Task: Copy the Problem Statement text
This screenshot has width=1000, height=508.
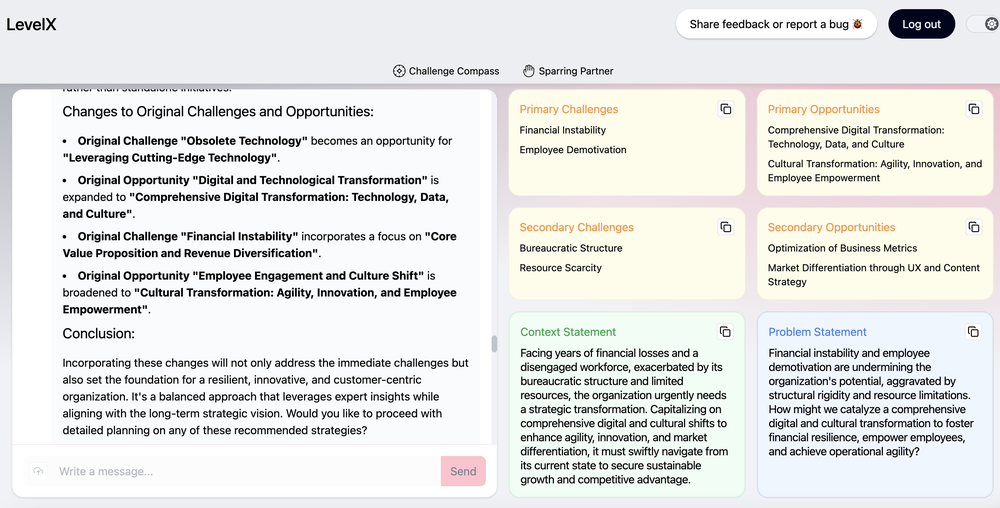Action: tap(973, 332)
